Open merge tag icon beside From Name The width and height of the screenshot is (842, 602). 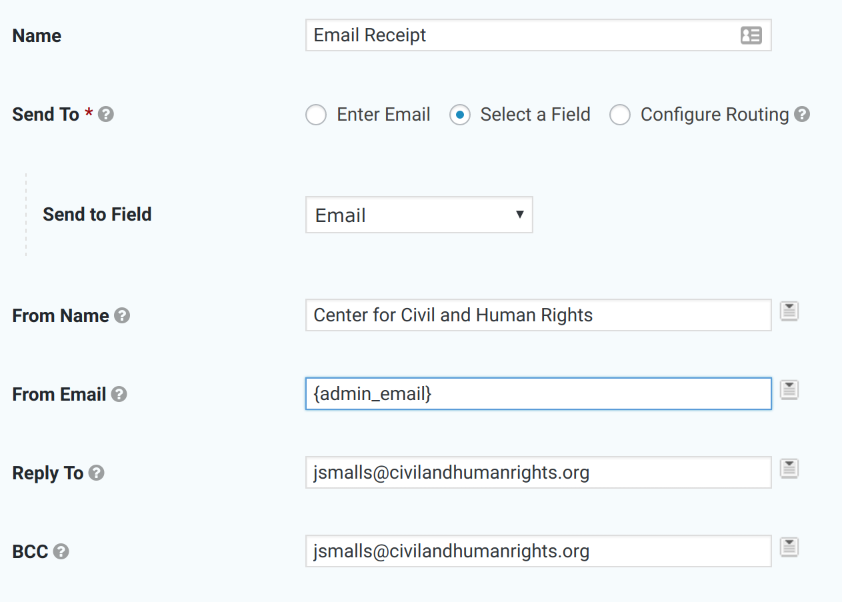[x=789, y=311]
